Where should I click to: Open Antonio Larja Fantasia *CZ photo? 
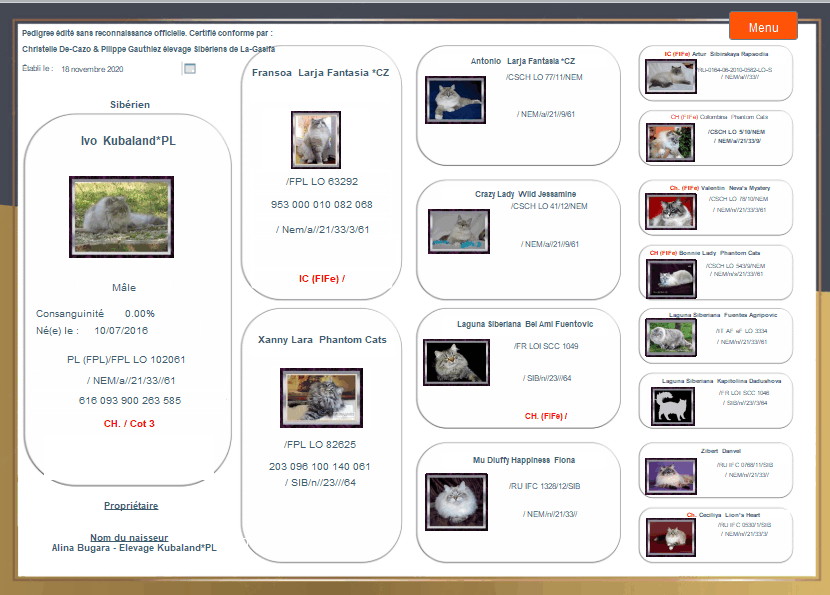pyautogui.click(x=455, y=100)
